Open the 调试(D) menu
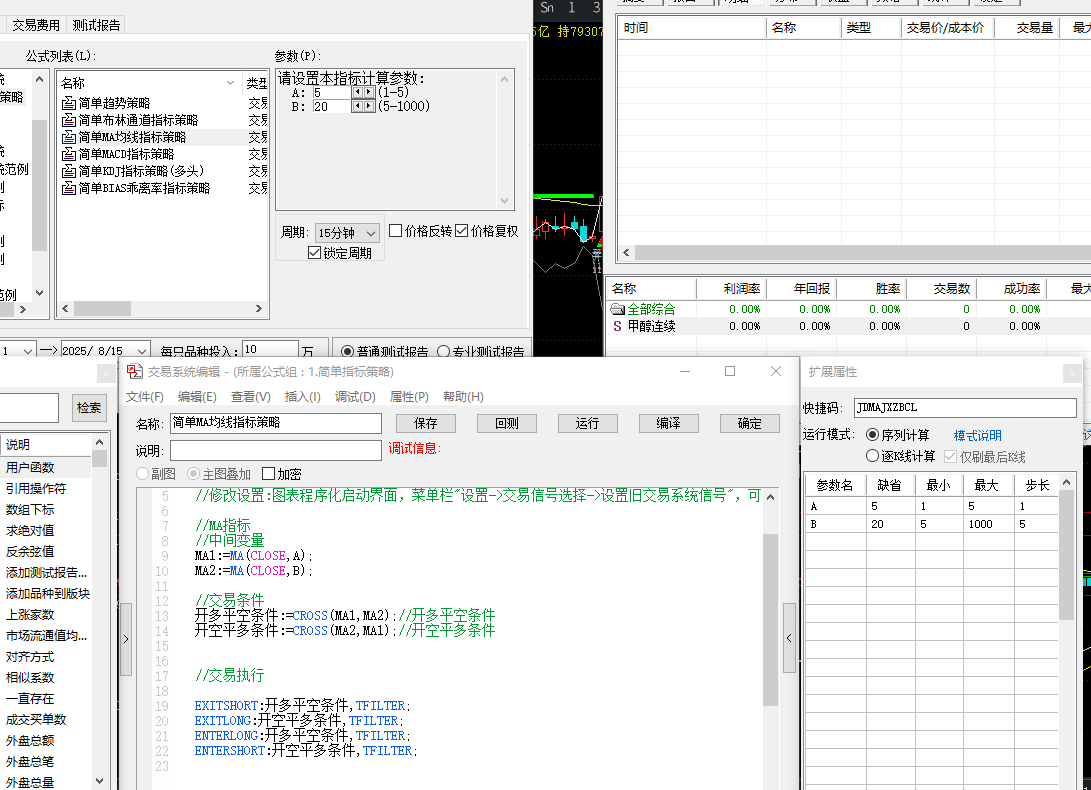The image size is (1091, 790). pos(355,397)
